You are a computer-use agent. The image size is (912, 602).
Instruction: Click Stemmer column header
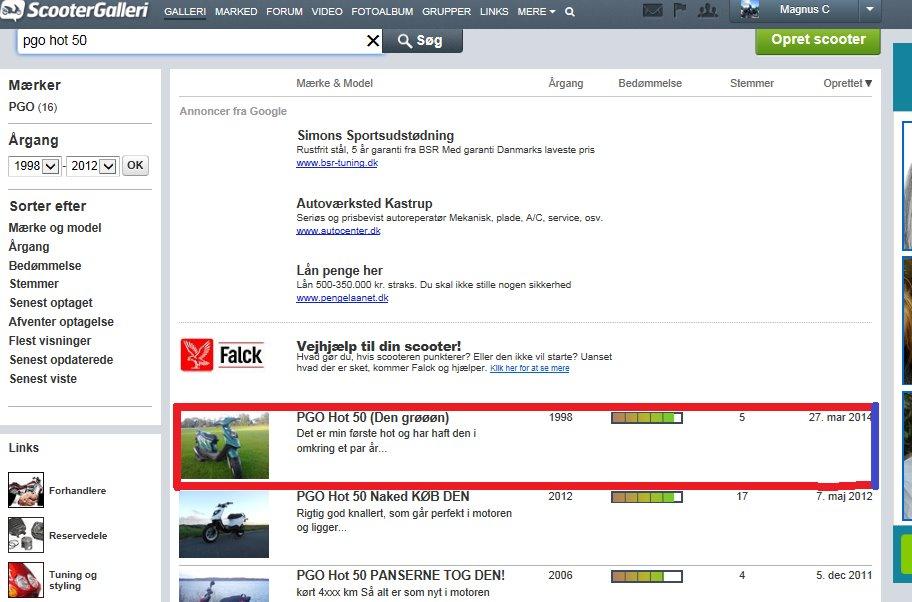click(x=752, y=83)
